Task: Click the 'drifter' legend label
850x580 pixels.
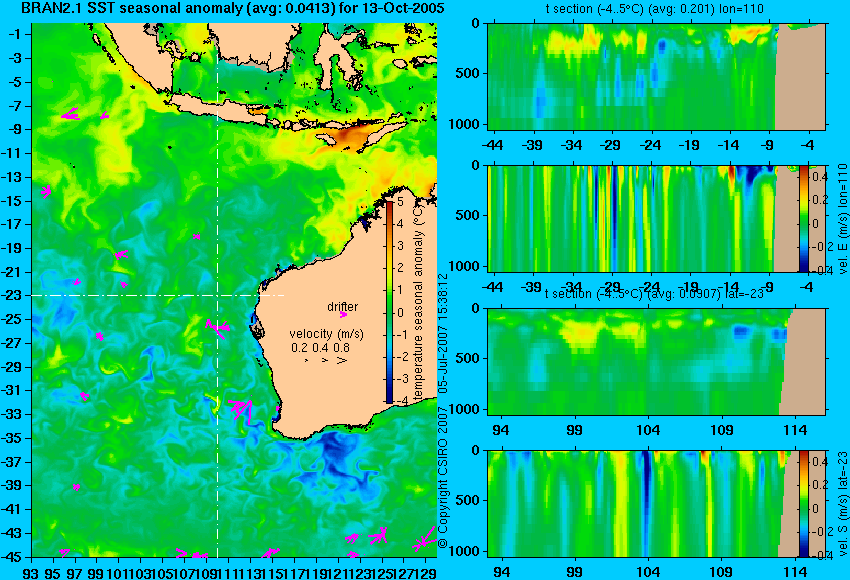Action: coord(343,306)
